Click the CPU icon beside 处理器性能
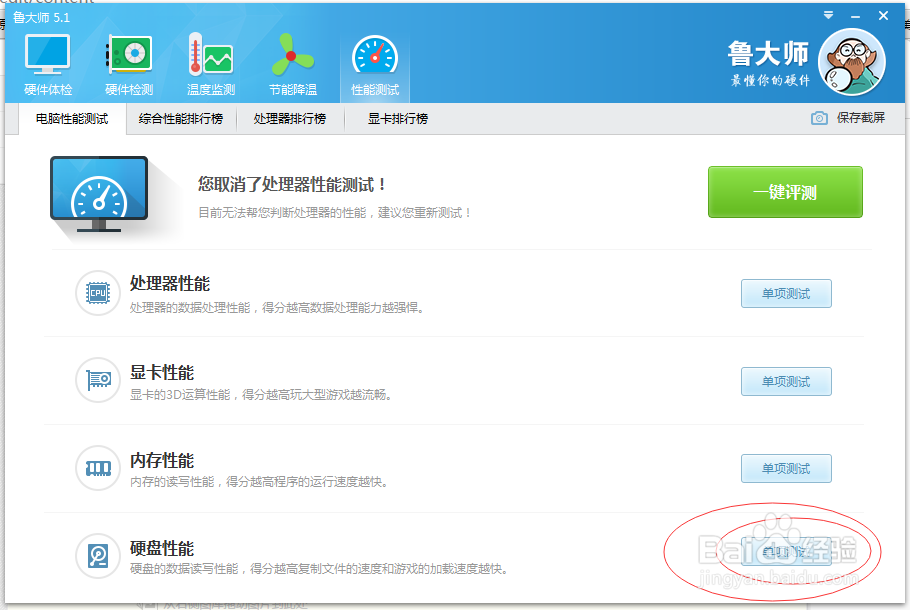 [98, 293]
